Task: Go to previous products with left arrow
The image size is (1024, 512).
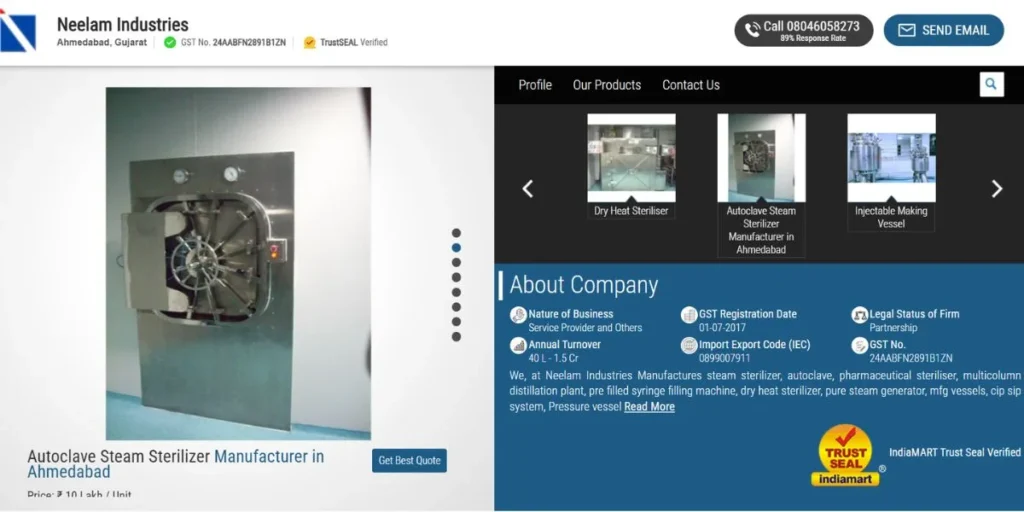Action: click(528, 189)
